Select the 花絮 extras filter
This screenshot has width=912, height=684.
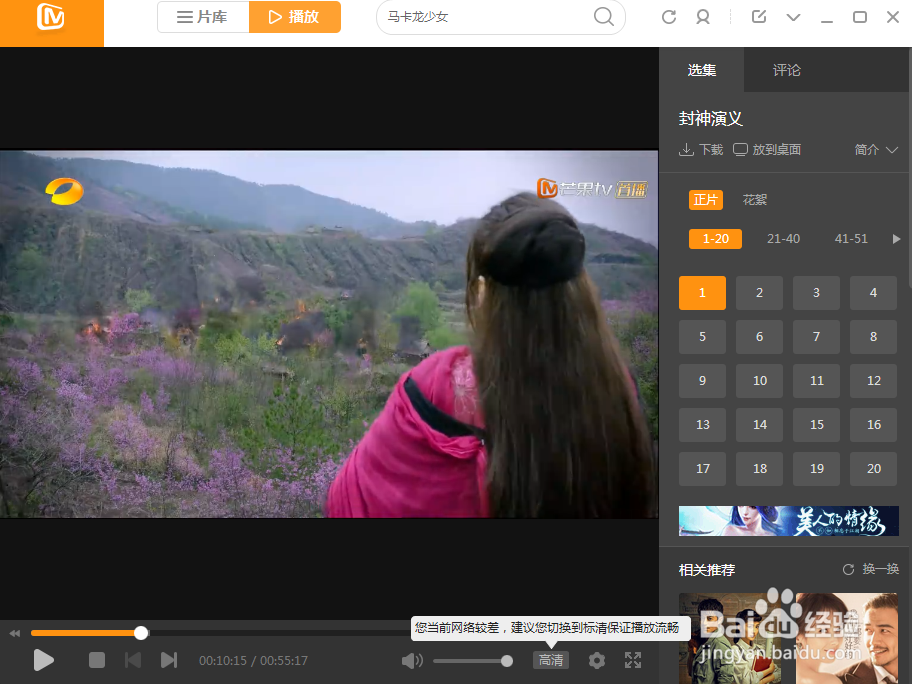click(x=754, y=200)
